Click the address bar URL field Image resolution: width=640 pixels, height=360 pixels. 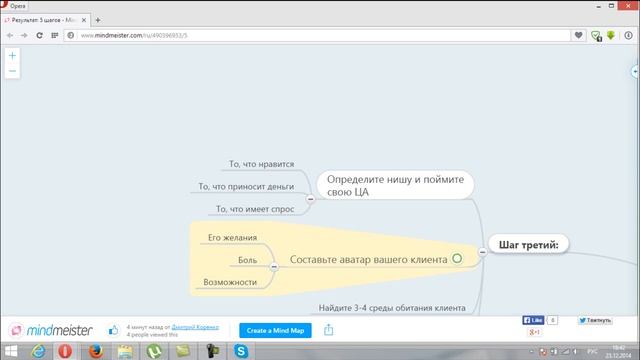point(318,36)
